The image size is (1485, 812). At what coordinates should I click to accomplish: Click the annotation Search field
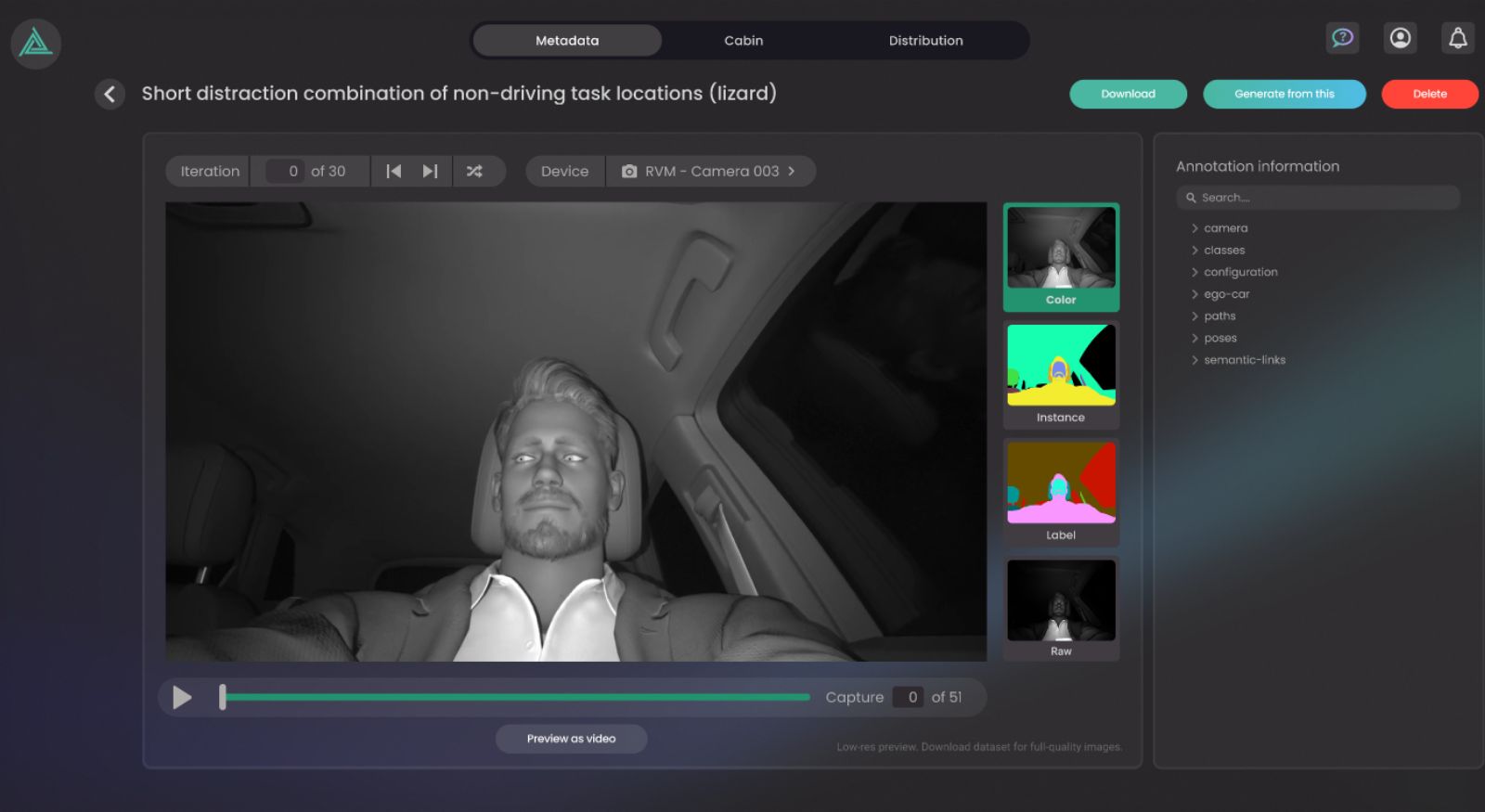[1318, 198]
